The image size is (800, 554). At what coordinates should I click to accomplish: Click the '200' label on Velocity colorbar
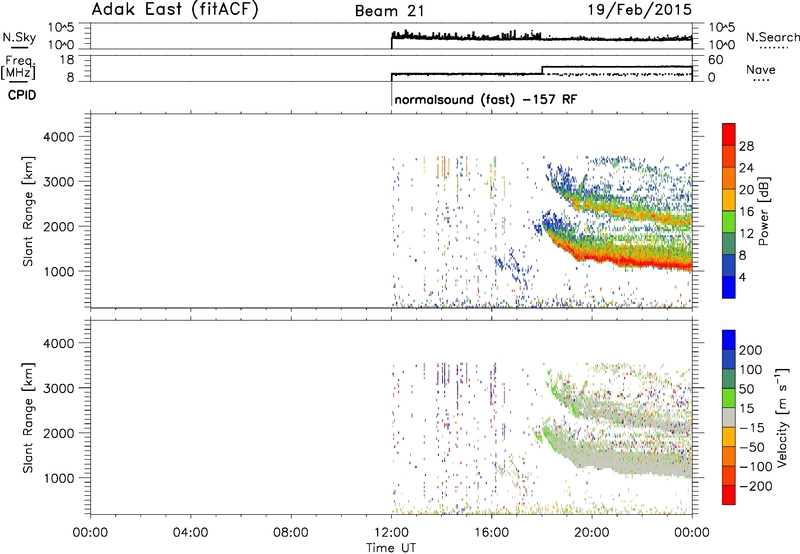coord(751,350)
